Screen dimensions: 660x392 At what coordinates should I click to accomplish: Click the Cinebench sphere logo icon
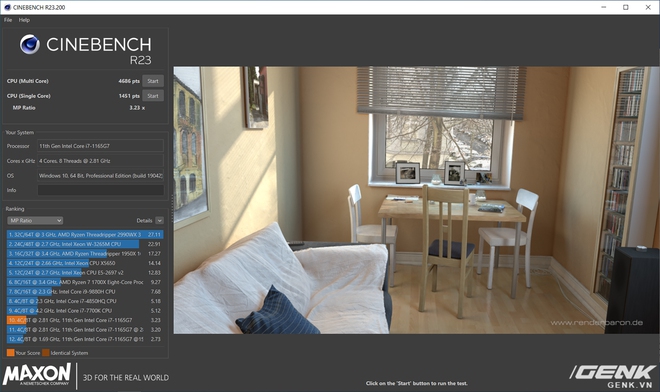[29, 44]
